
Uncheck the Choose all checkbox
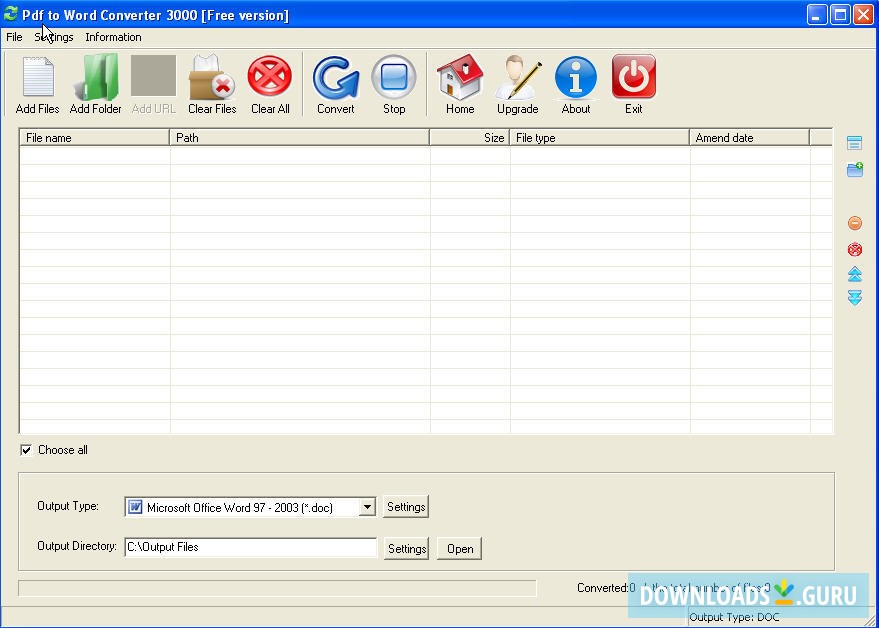pyautogui.click(x=27, y=449)
